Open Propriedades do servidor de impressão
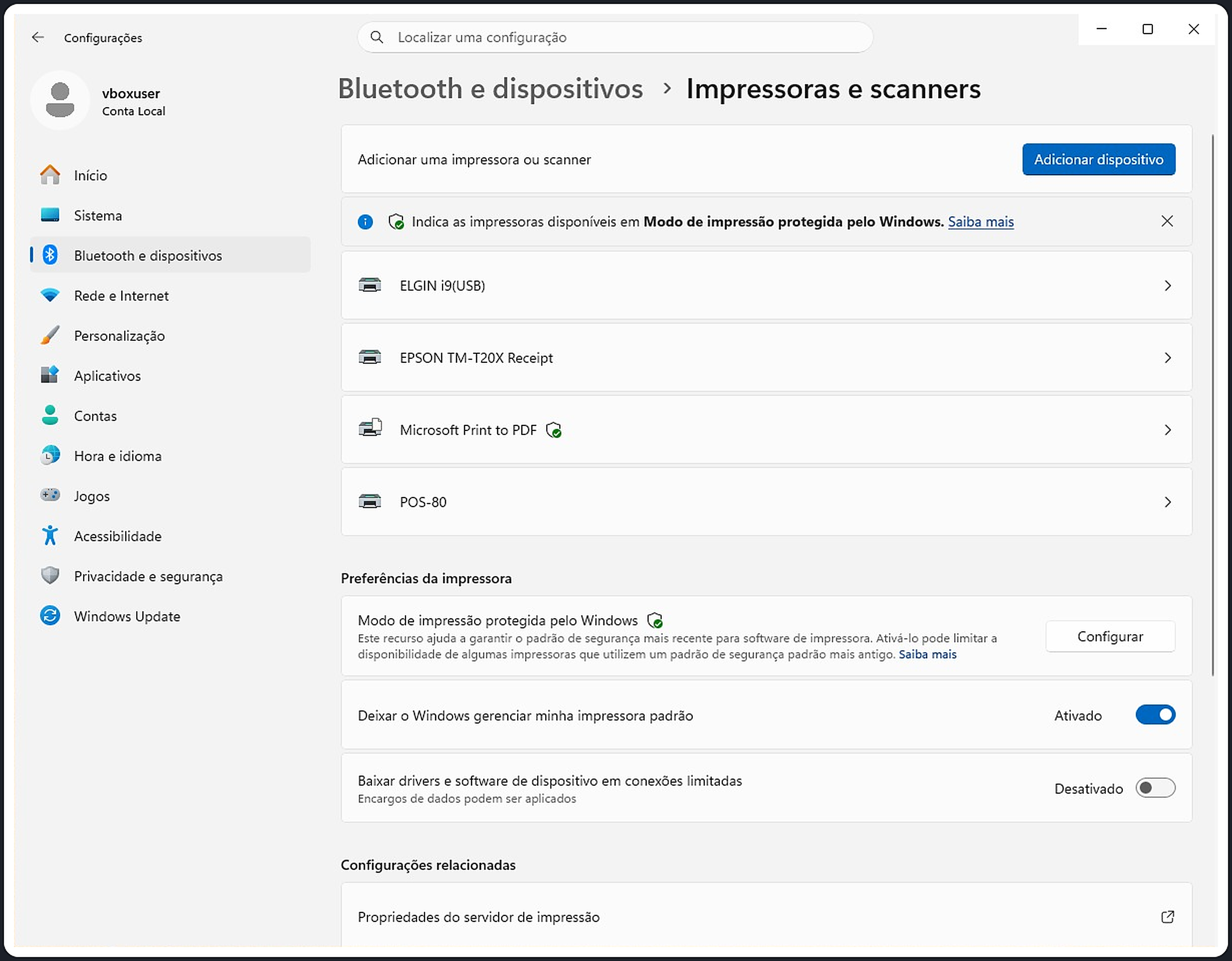Viewport: 1232px width, 961px height. point(766,914)
